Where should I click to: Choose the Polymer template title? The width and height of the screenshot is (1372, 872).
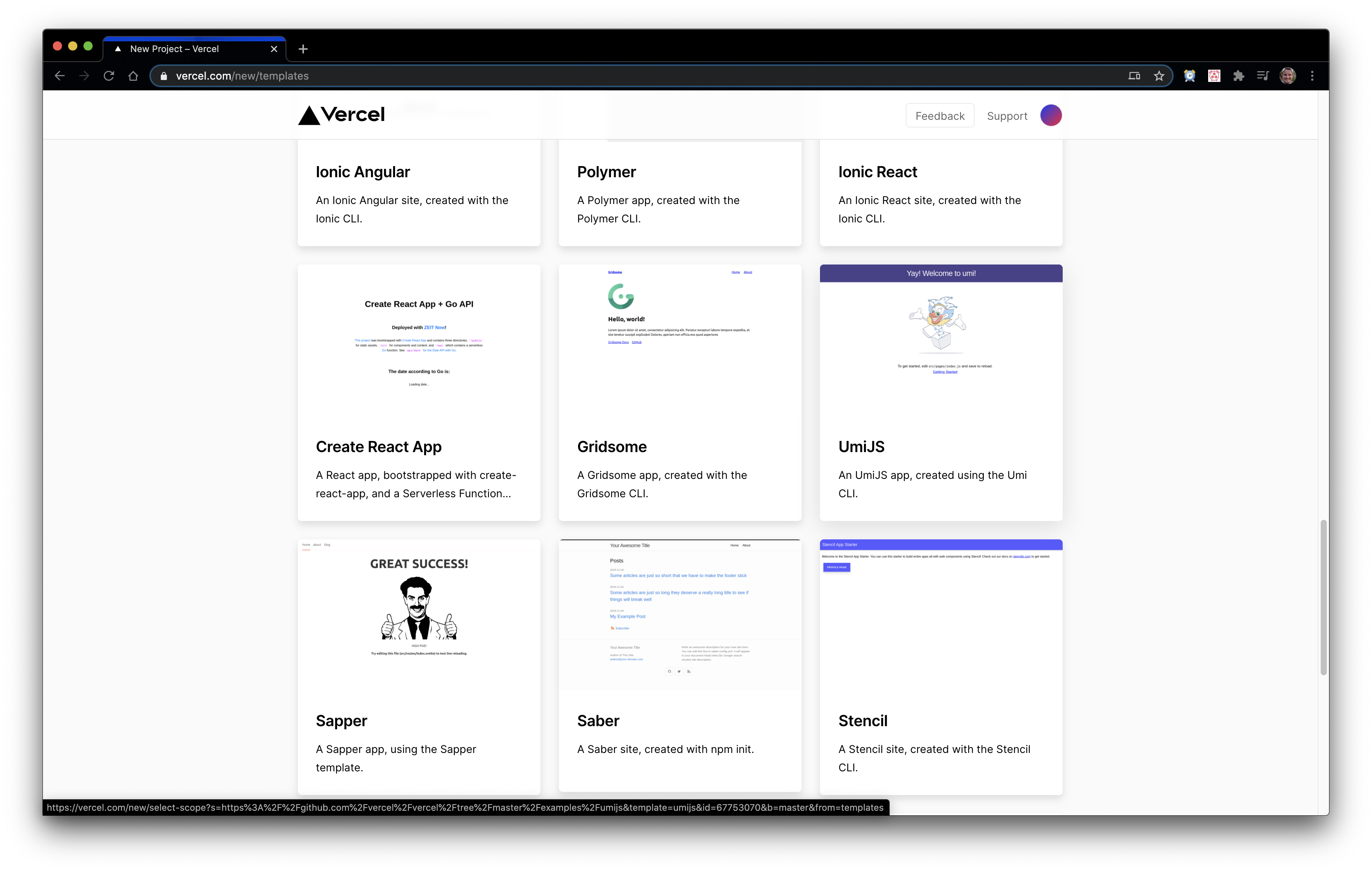coord(606,172)
